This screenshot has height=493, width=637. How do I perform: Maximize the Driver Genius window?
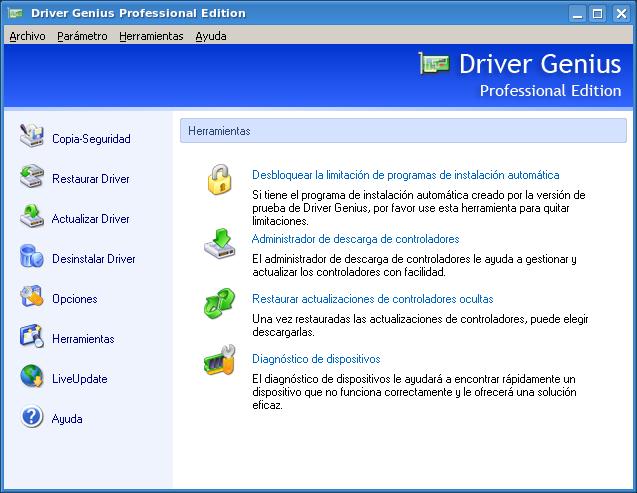tap(598, 14)
